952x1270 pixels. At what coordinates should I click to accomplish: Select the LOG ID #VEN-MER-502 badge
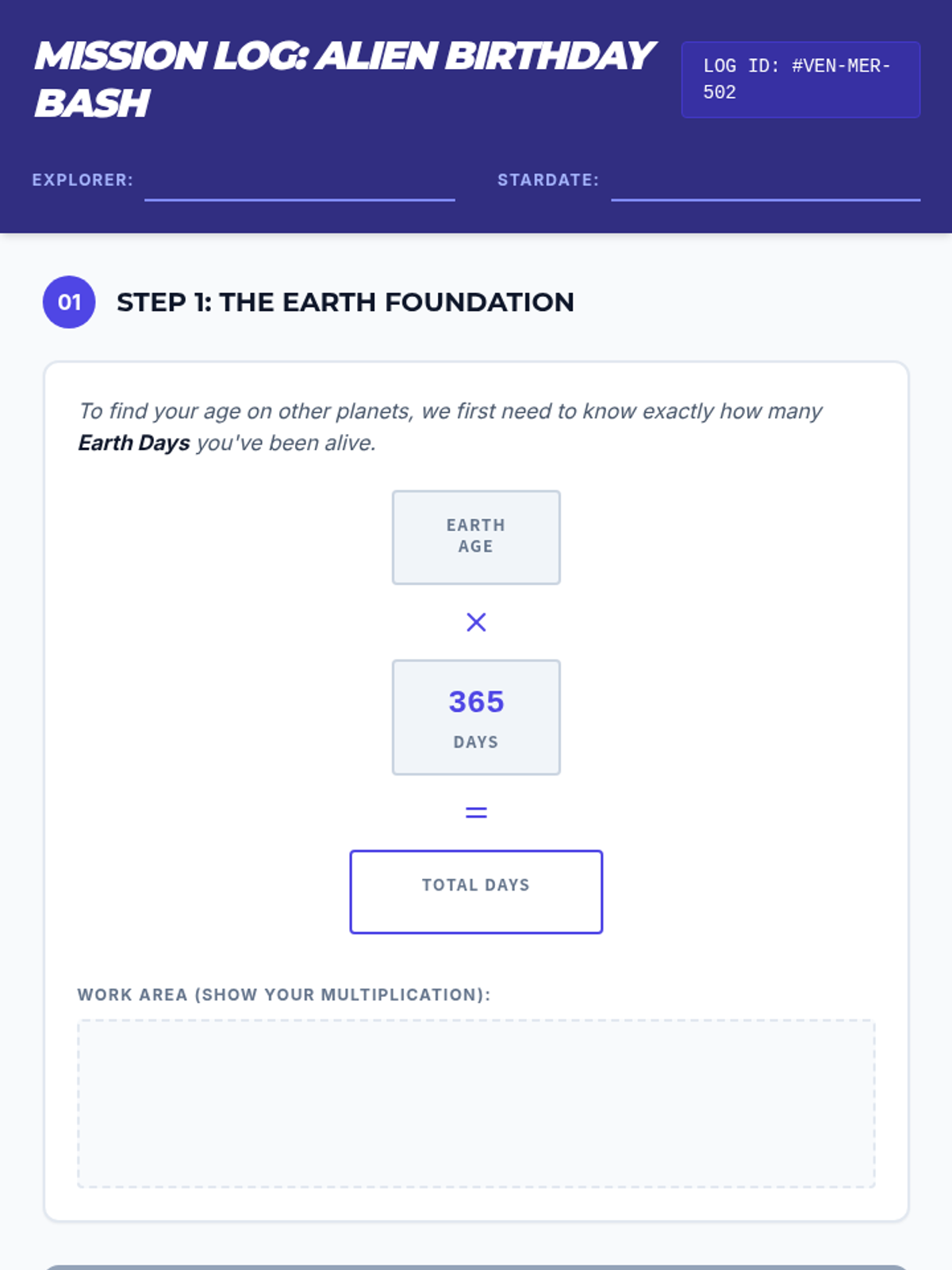(x=800, y=79)
